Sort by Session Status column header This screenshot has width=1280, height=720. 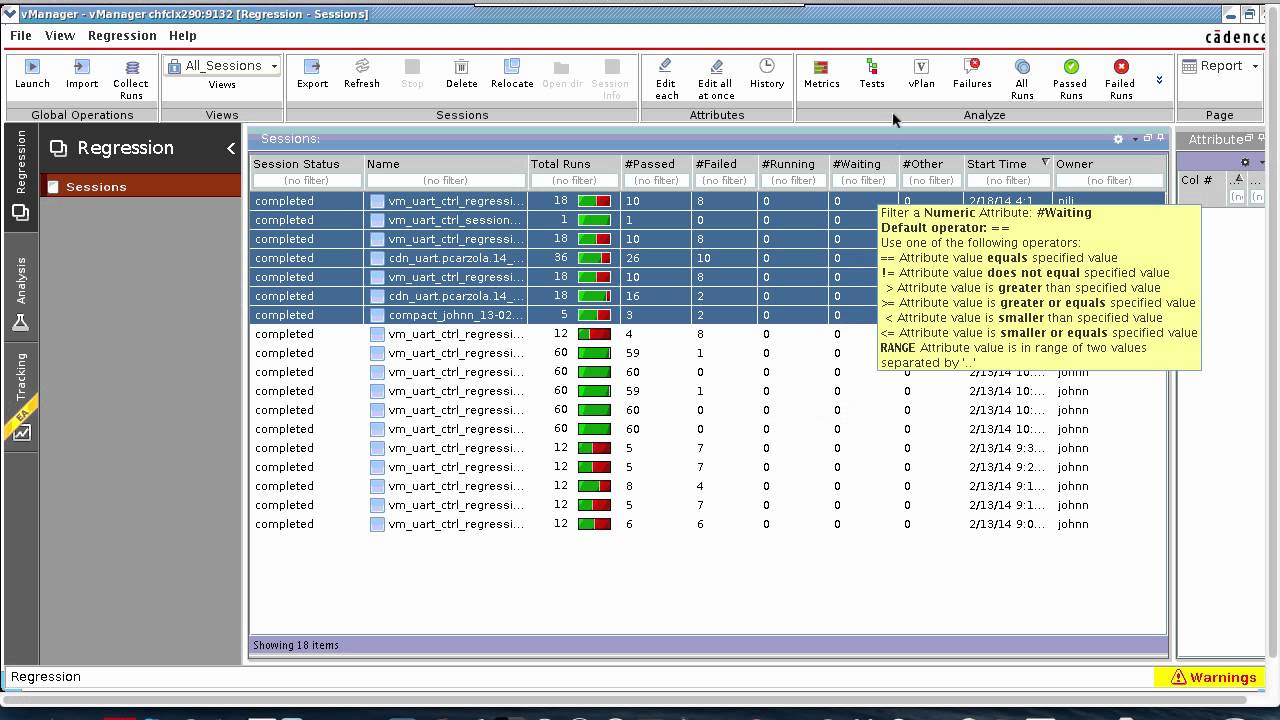(x=306, y=164)
